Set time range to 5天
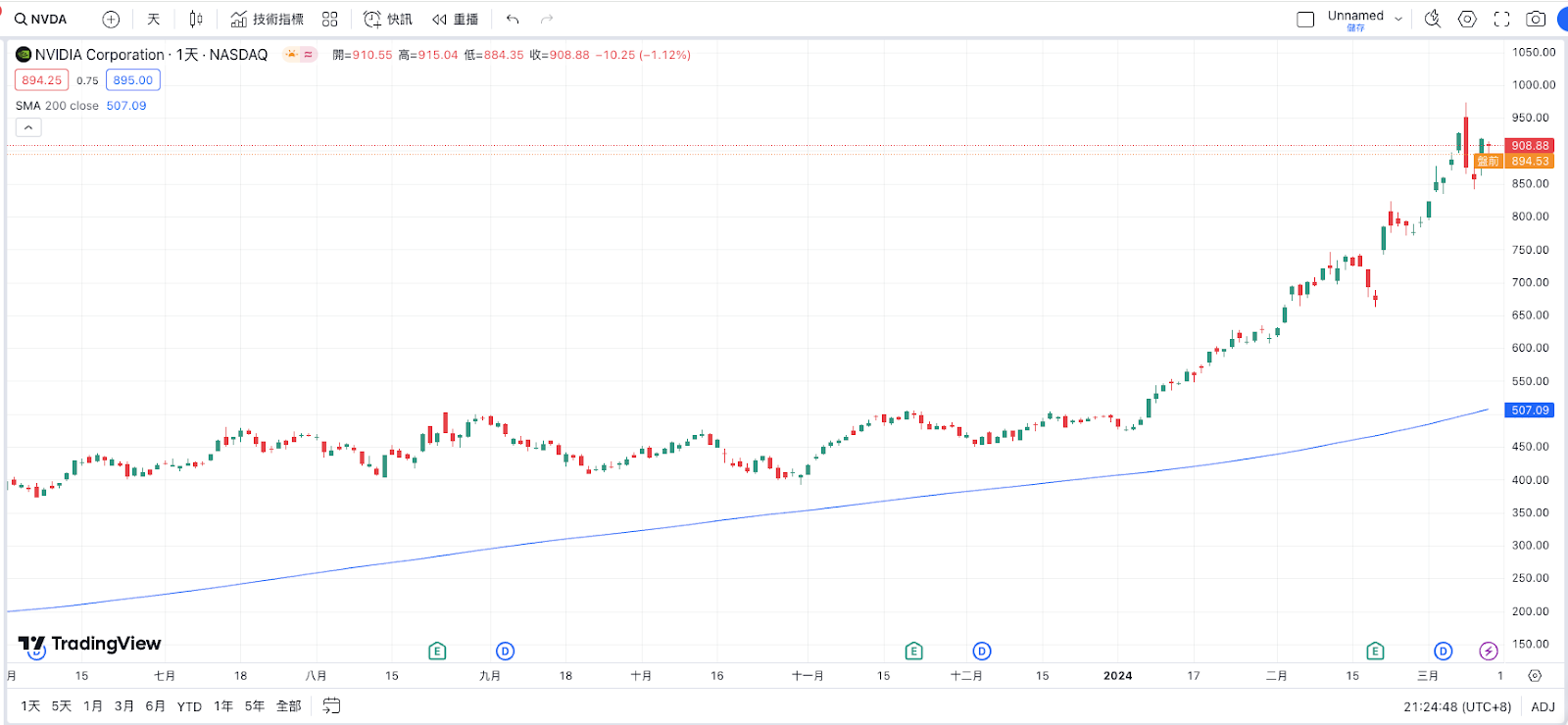Viewport: 1568px width, 725px height. [62, 705]
